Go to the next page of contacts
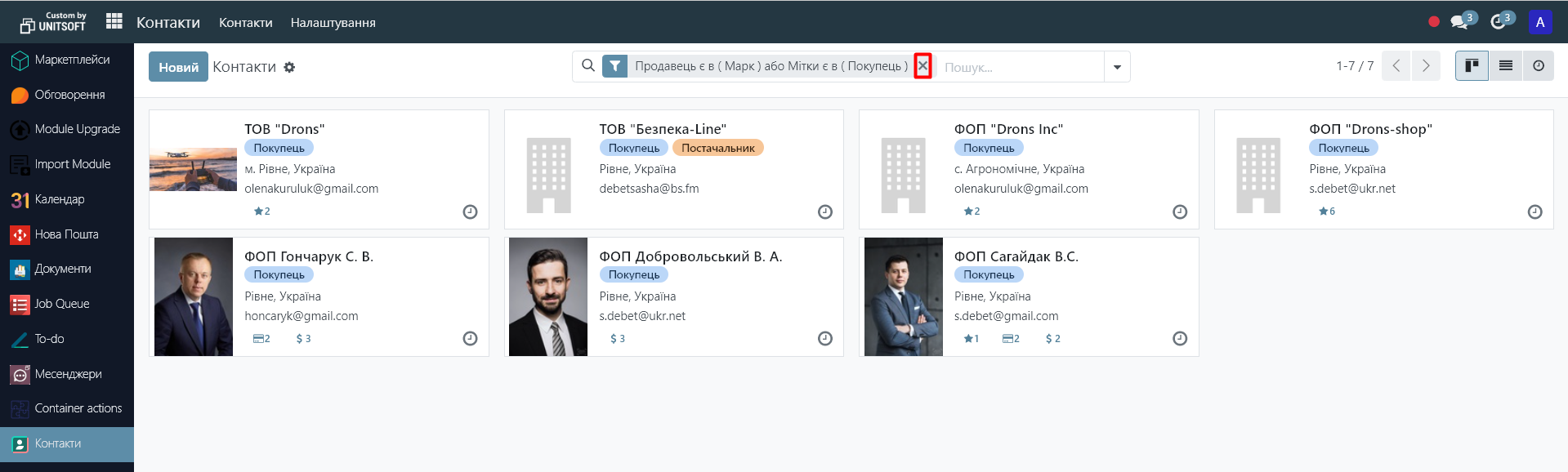 click(1426, 66)
